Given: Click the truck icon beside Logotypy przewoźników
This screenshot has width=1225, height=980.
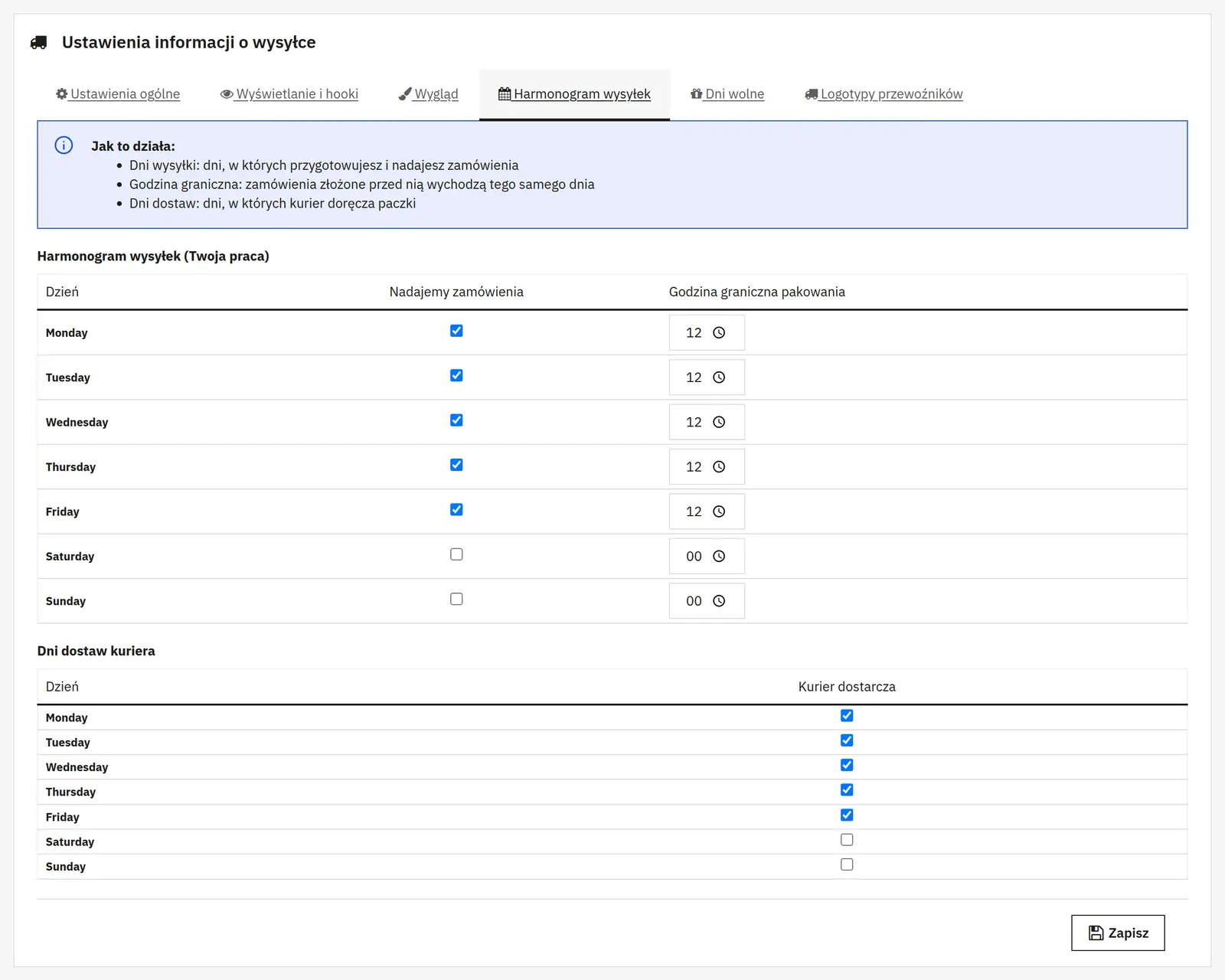Looking at the screenshot, I should pos(812,94).
